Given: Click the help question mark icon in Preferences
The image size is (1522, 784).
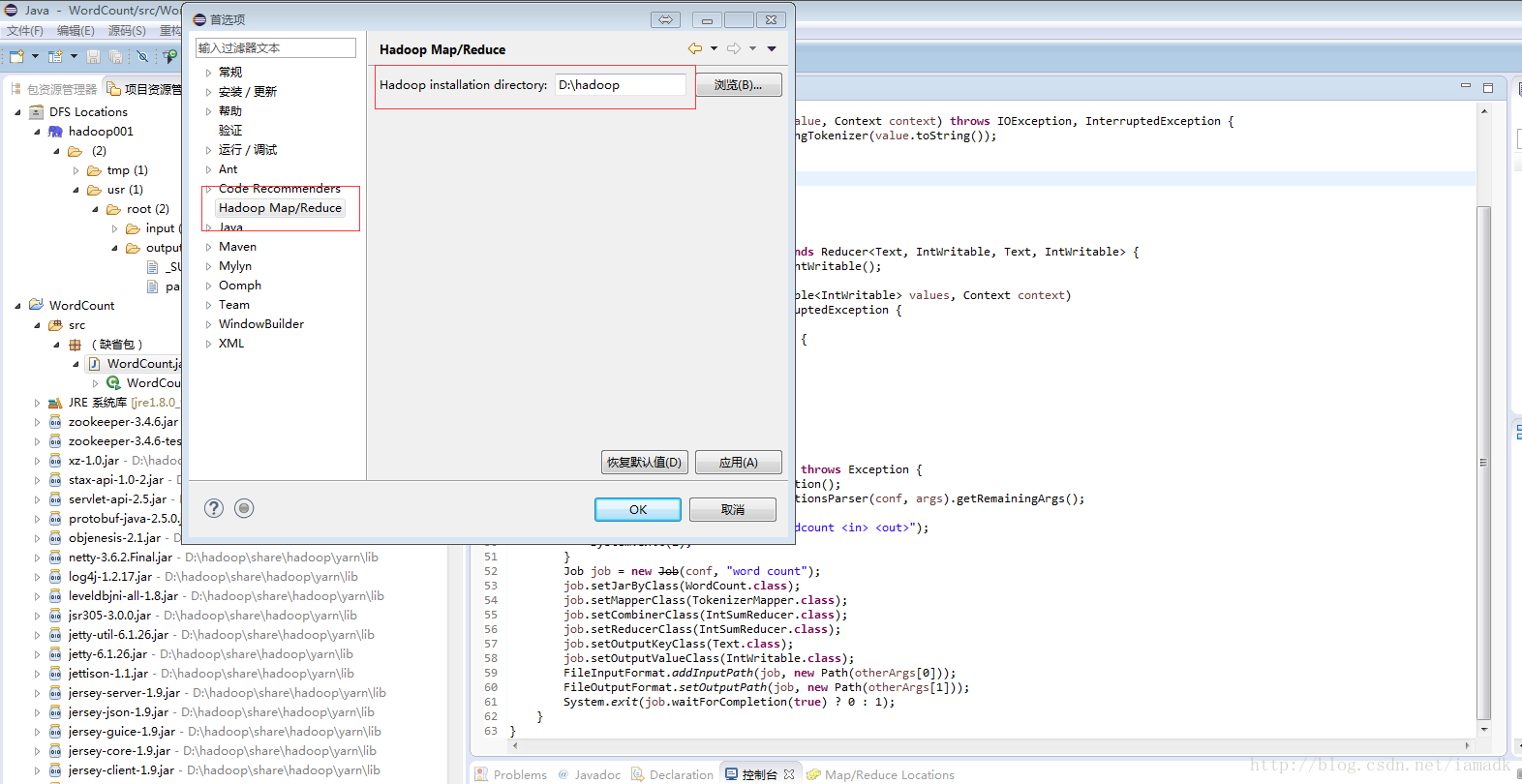Looking at the screenshot, I should tap(214, 508).
